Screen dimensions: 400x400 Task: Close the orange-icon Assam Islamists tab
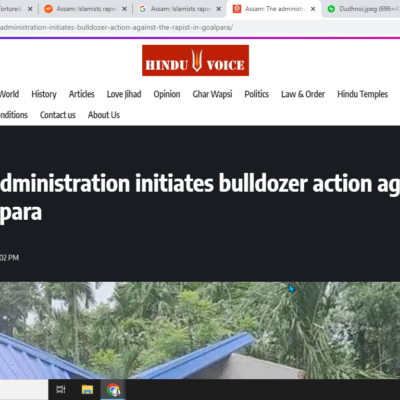point(124,9)
